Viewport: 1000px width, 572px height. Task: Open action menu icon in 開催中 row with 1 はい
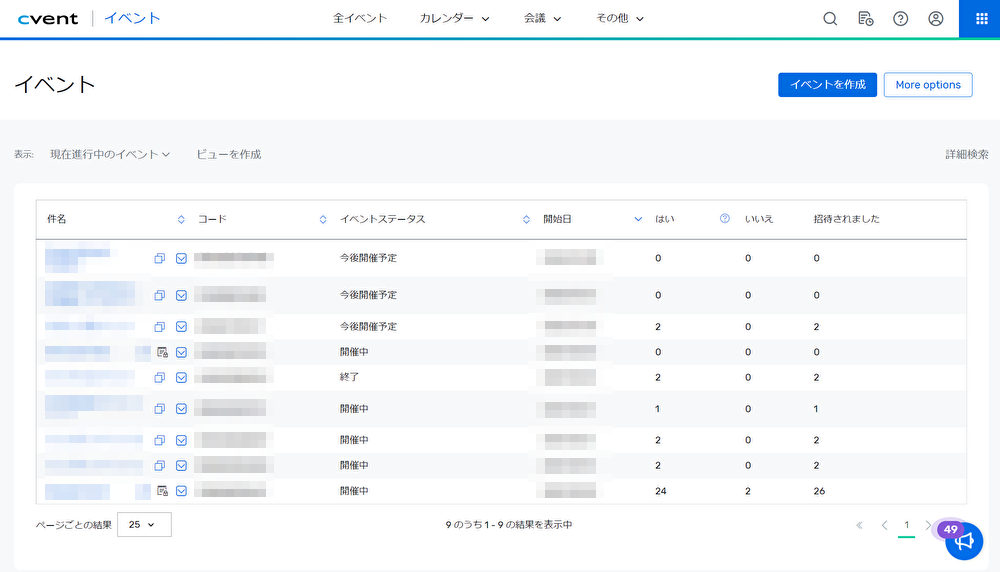[181, 409]
